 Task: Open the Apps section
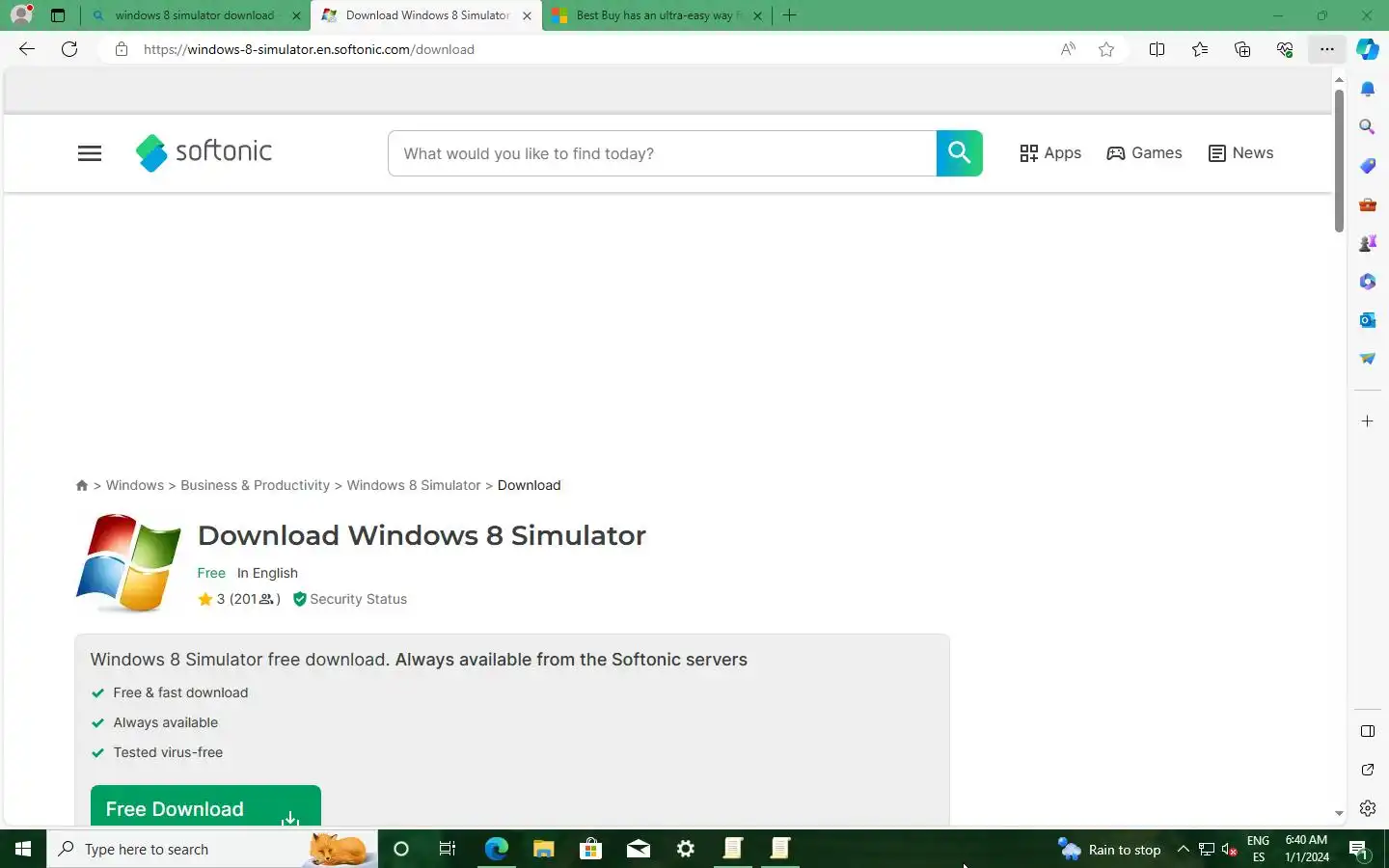click(1050, 153)
